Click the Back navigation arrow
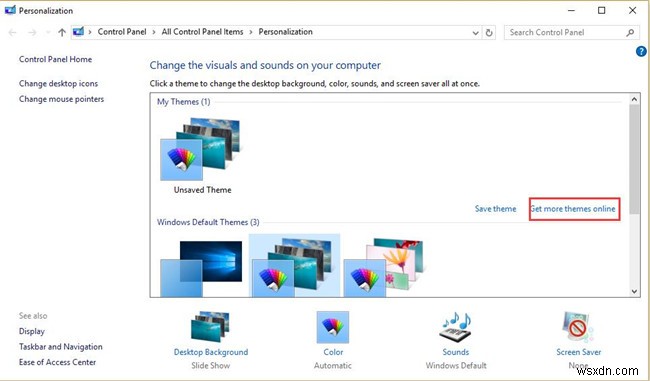 click(x=12, y=32)
